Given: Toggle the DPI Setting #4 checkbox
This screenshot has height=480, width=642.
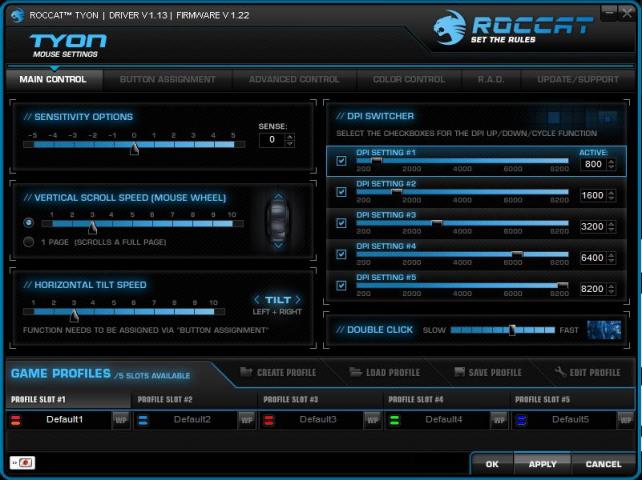Looking at the screenshot, I should [x=341, y=254].
